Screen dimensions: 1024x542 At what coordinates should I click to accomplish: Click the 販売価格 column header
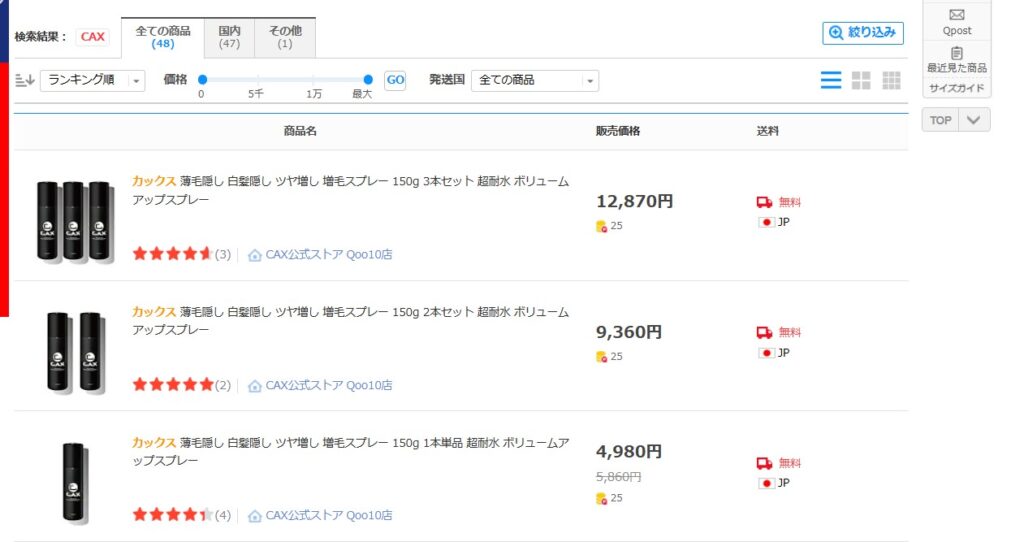pos(618,131)
